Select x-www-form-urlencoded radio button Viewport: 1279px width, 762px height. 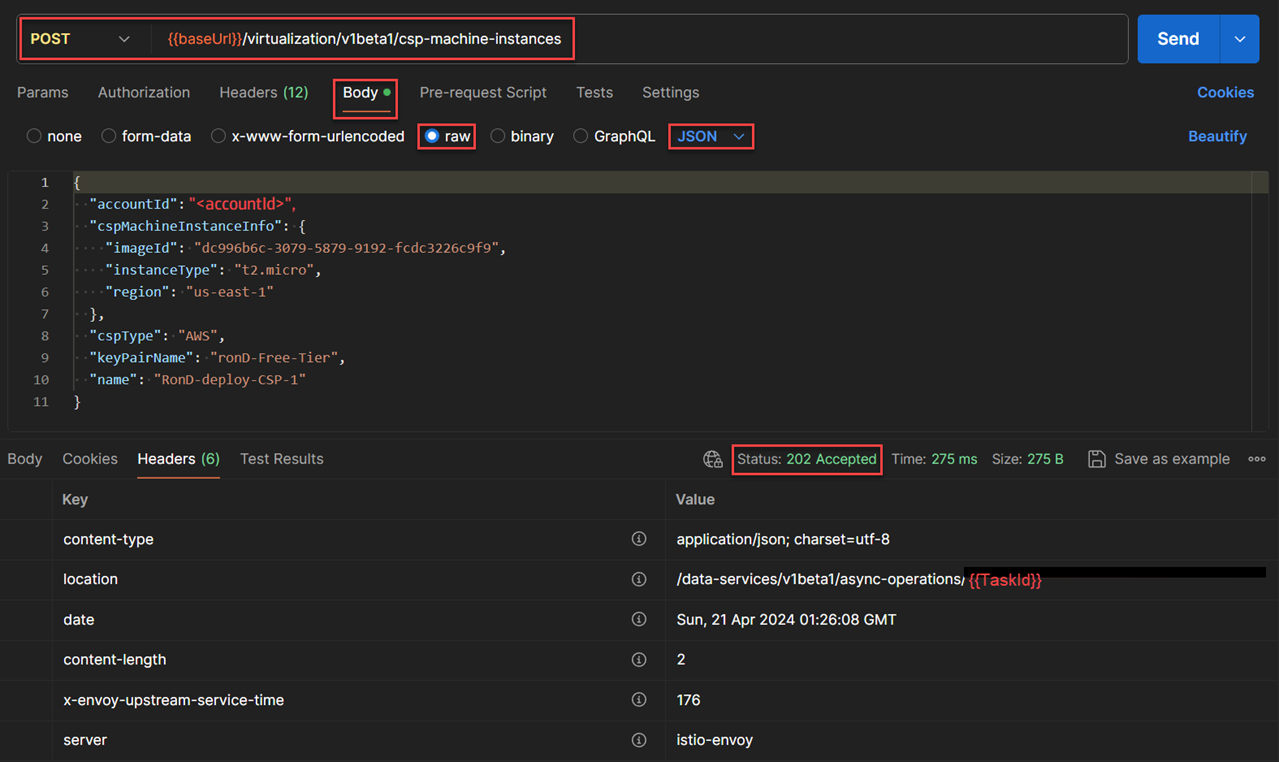[218, 136]
